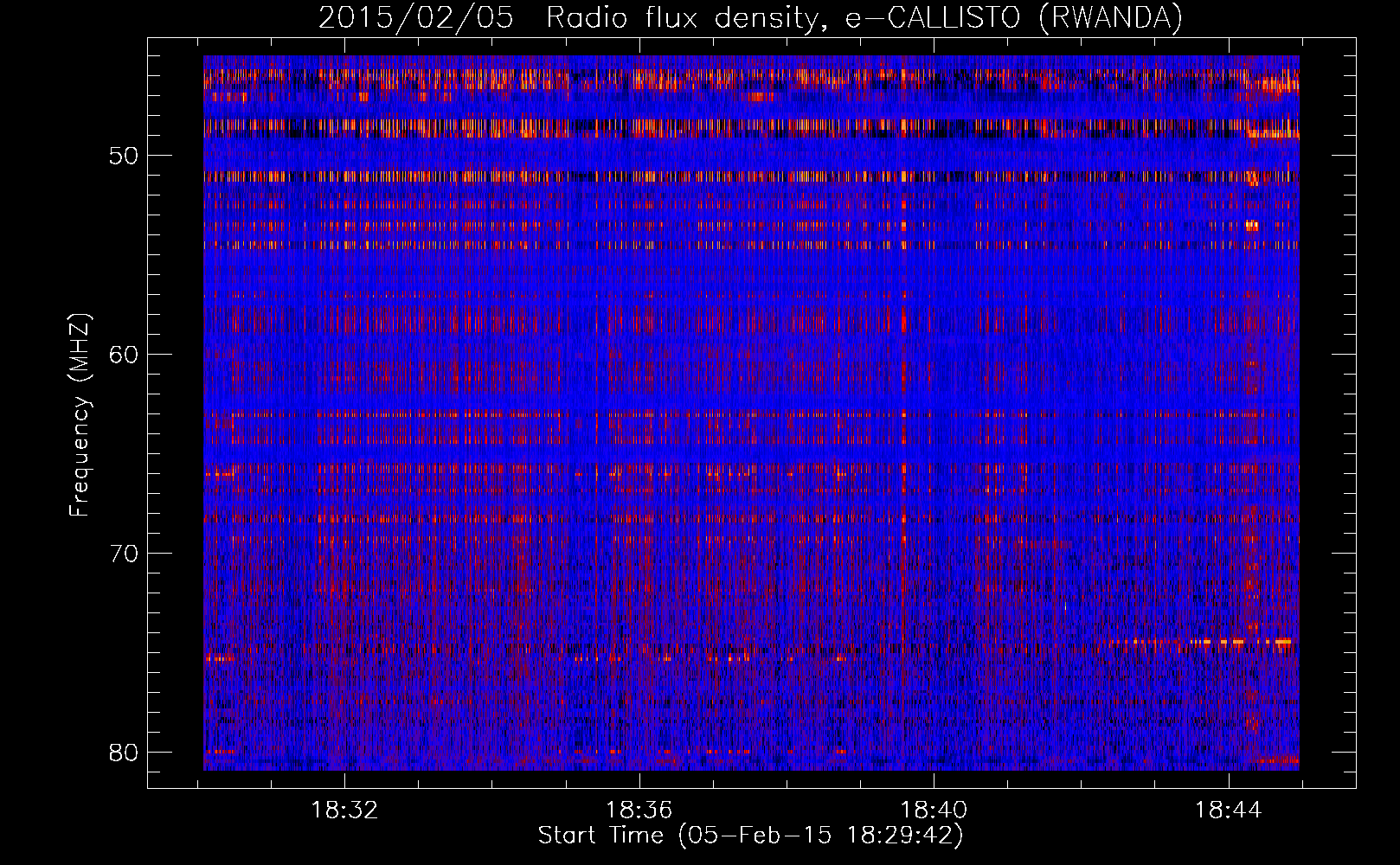Click the 50 MHz frequency label
The width and height of the screenshot is (1400, 865).
click(x=125, y=156)
